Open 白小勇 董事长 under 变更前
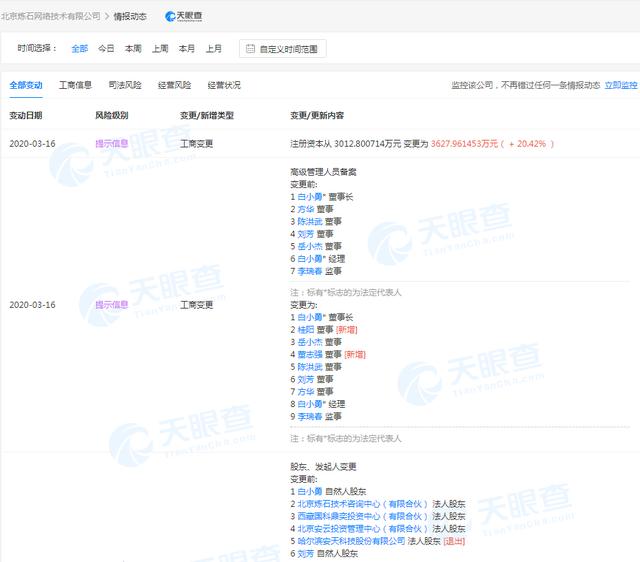Image resolution: width=640 pixels, height=562 pixels. click(x=310, y=197)
